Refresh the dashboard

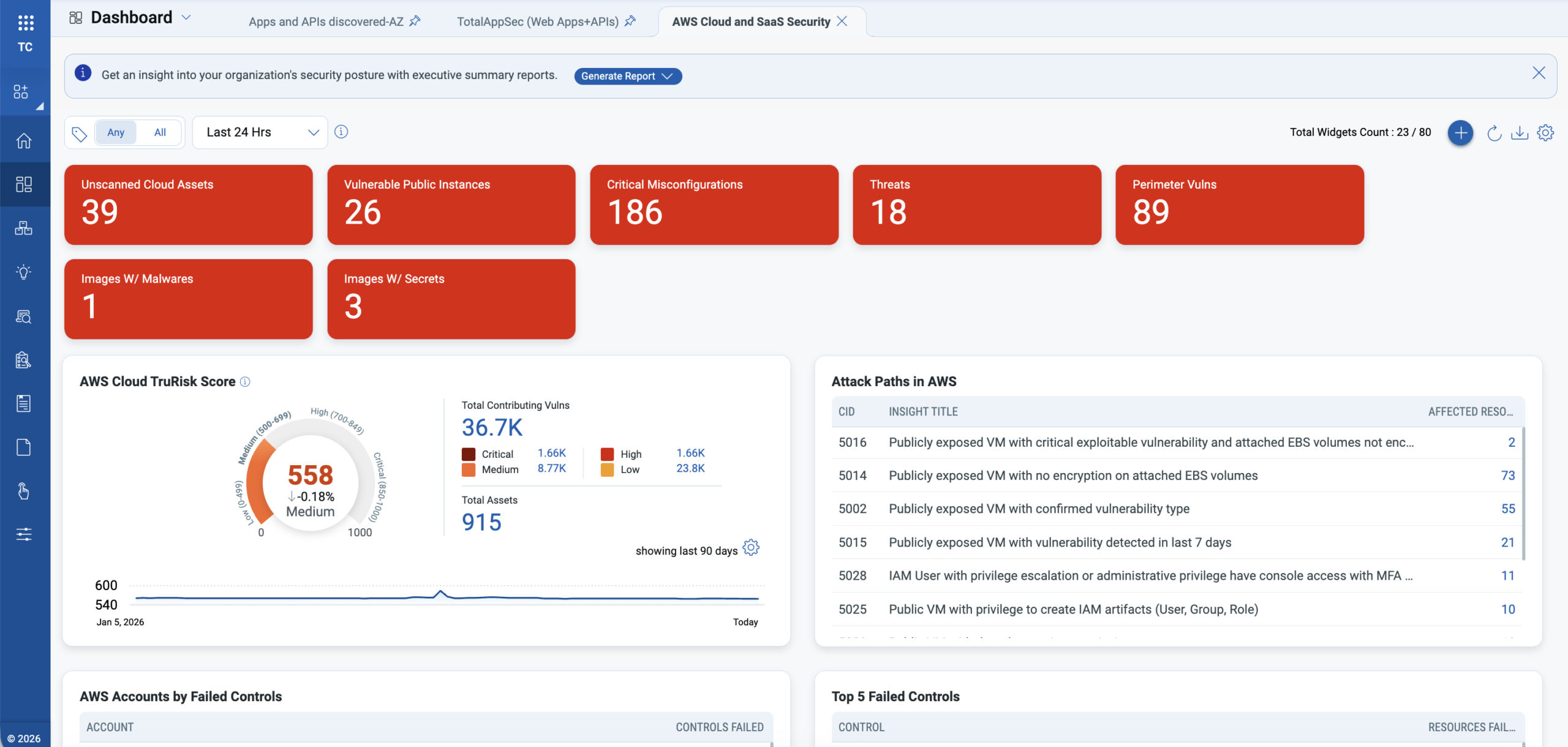pos(1494,132)
